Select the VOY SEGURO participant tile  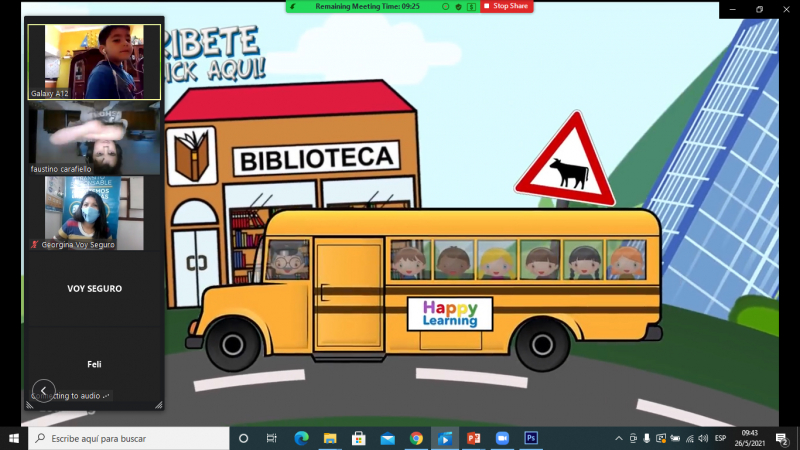click(94, 288)
